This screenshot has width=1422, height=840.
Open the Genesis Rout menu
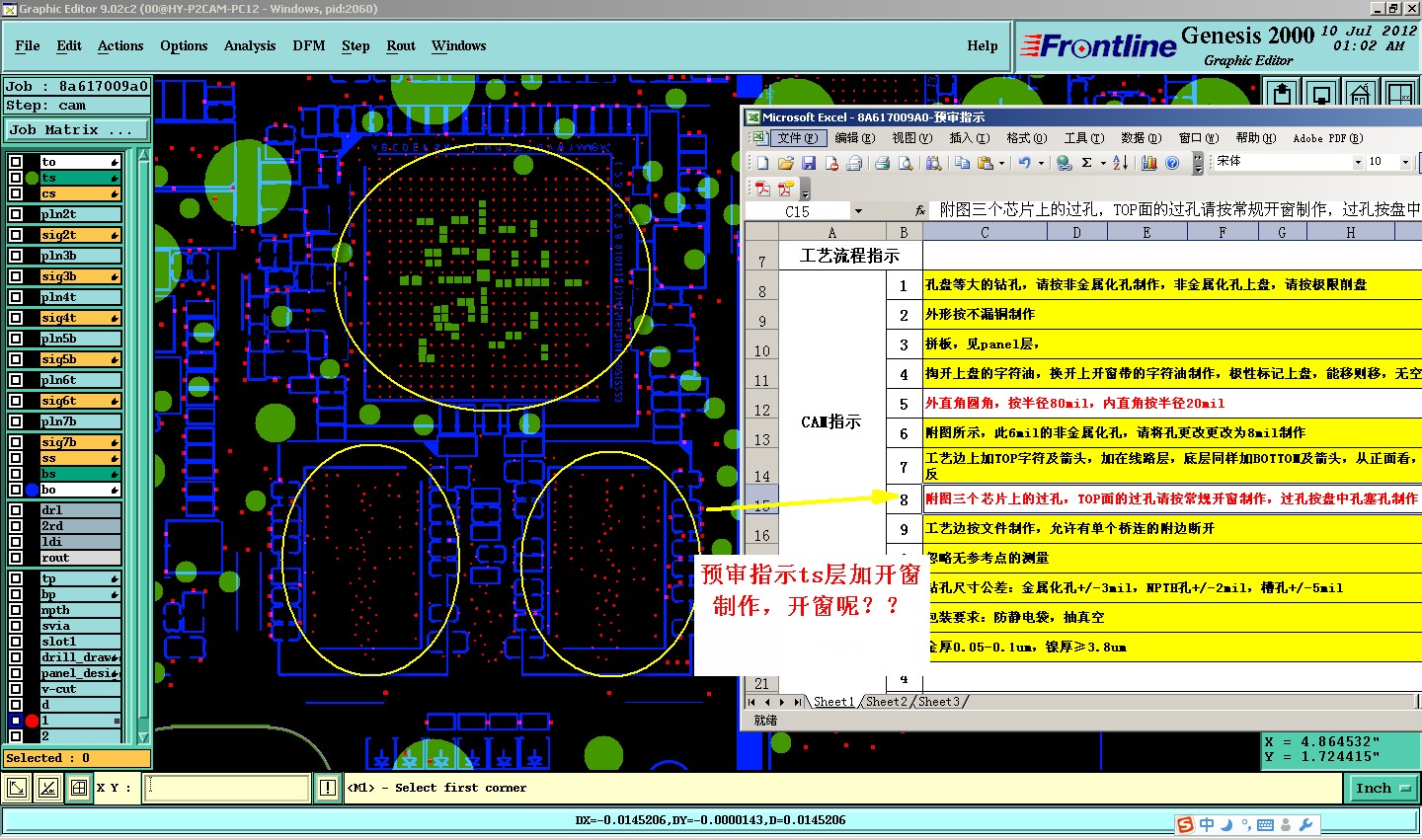(401, 45)
